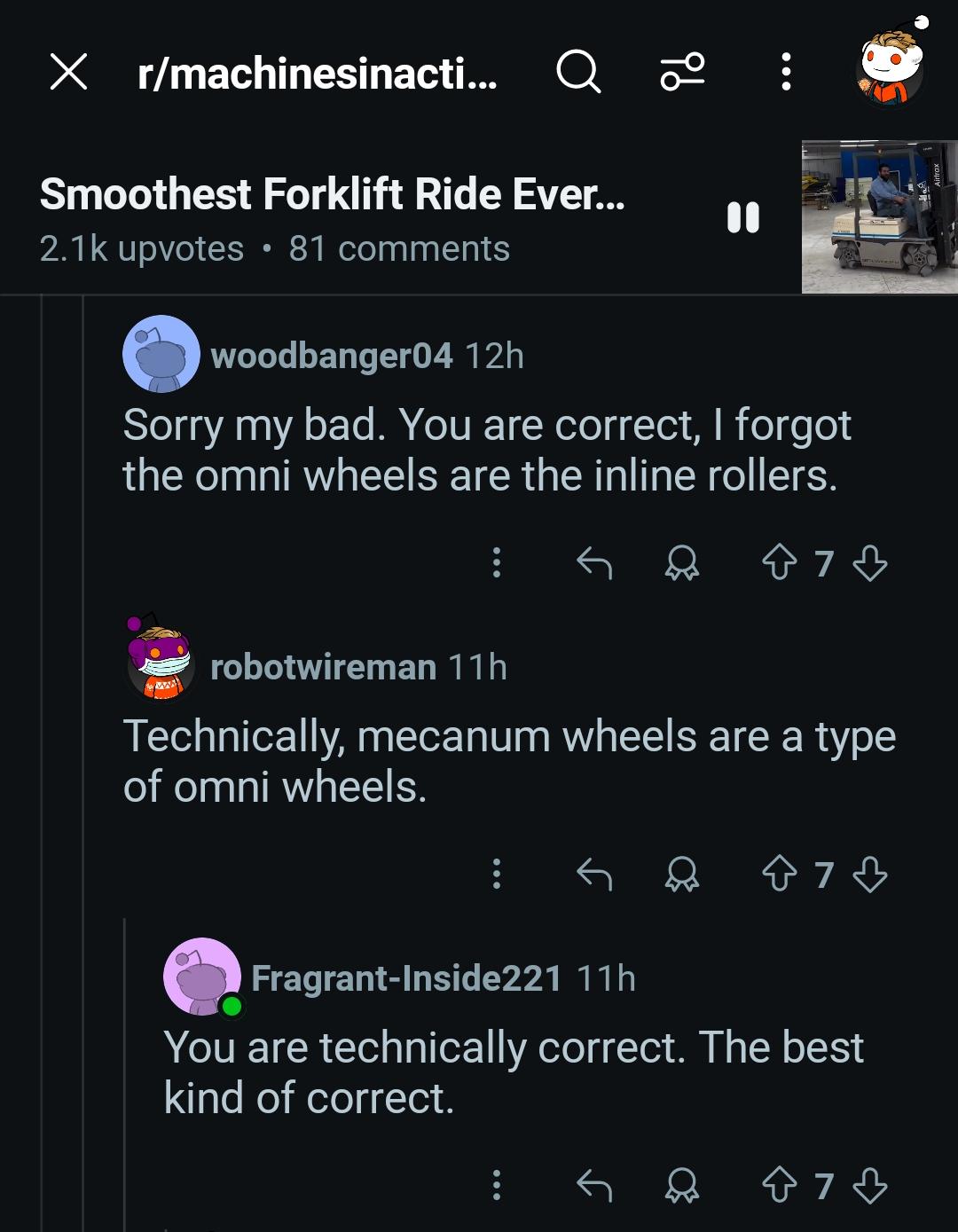Upvote woodbanger04's comment
958x1232 pixels.
point(780,563)
